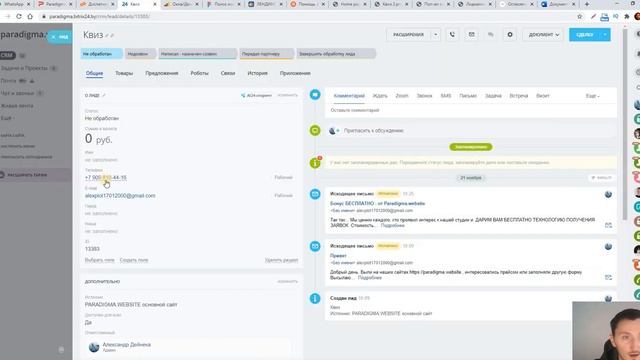
Task: Open envelope icon in Привет letter card
Action: point(608,277)
